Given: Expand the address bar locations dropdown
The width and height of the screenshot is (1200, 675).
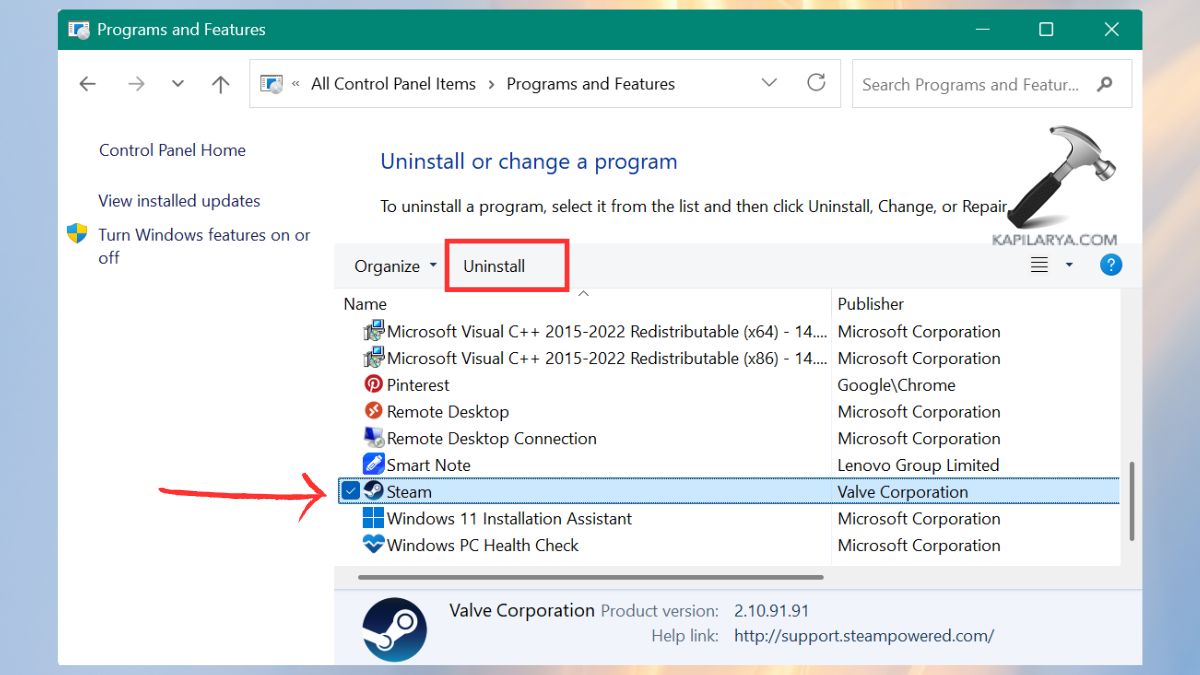Looking at the screenshot, I should pos(768,84).
